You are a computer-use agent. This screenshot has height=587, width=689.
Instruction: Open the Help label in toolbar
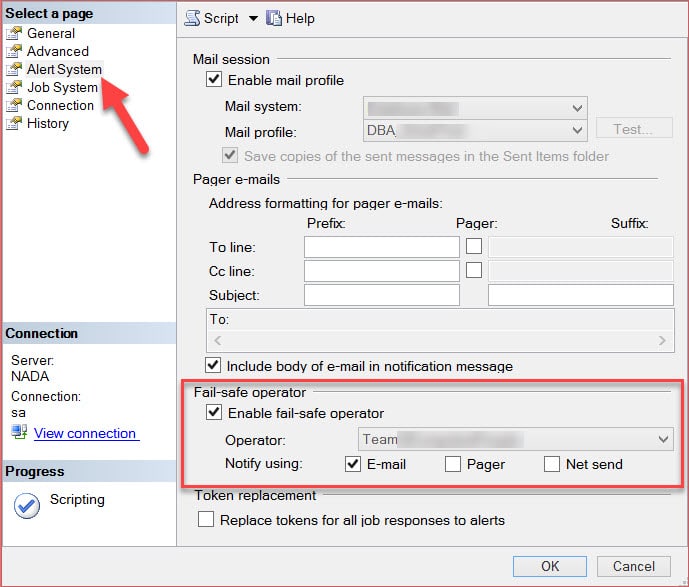[300, 18]
